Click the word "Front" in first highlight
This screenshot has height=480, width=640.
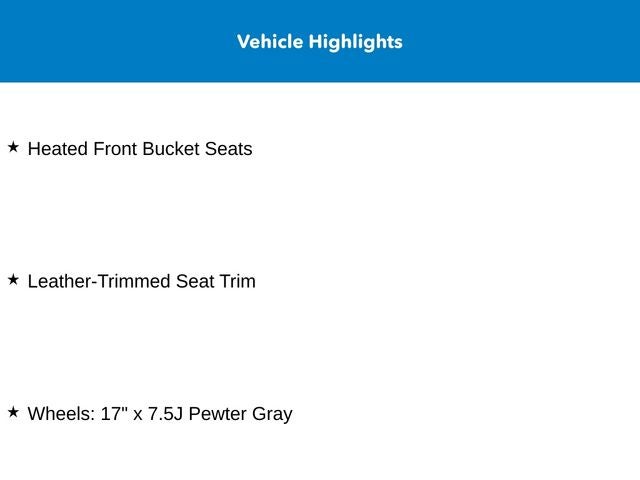(x=115, y=149)
